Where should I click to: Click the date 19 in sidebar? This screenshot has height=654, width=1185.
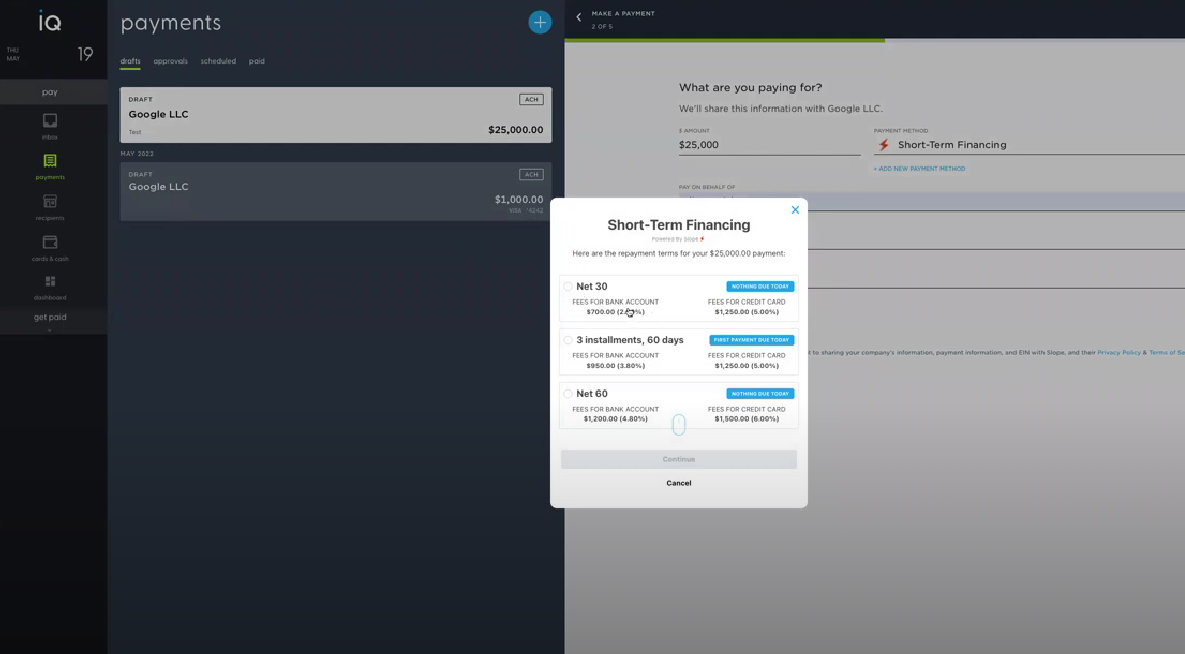click(85, 54)
